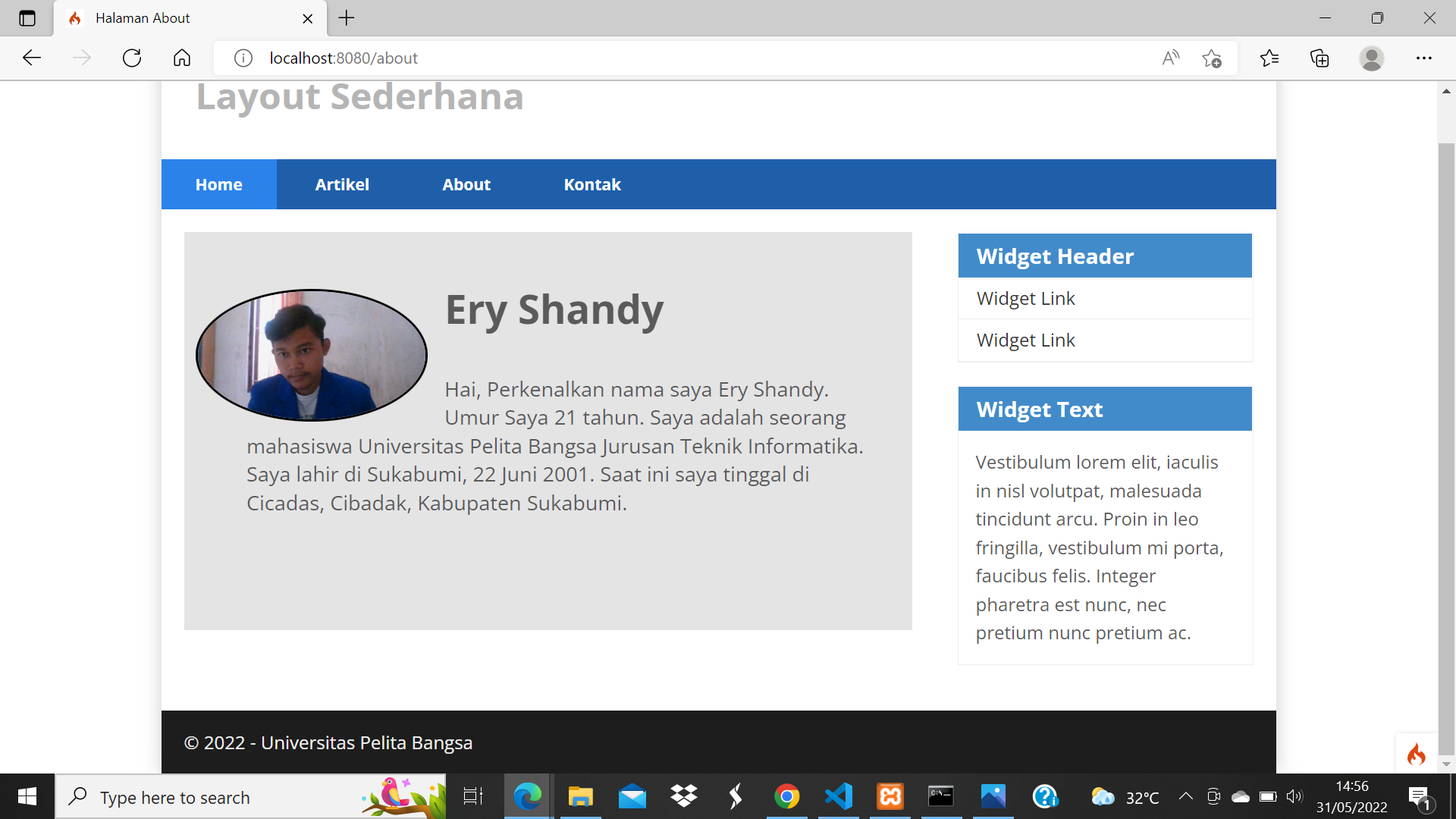Open the About page link
The image size is (1456, 819).
[466, 184]
